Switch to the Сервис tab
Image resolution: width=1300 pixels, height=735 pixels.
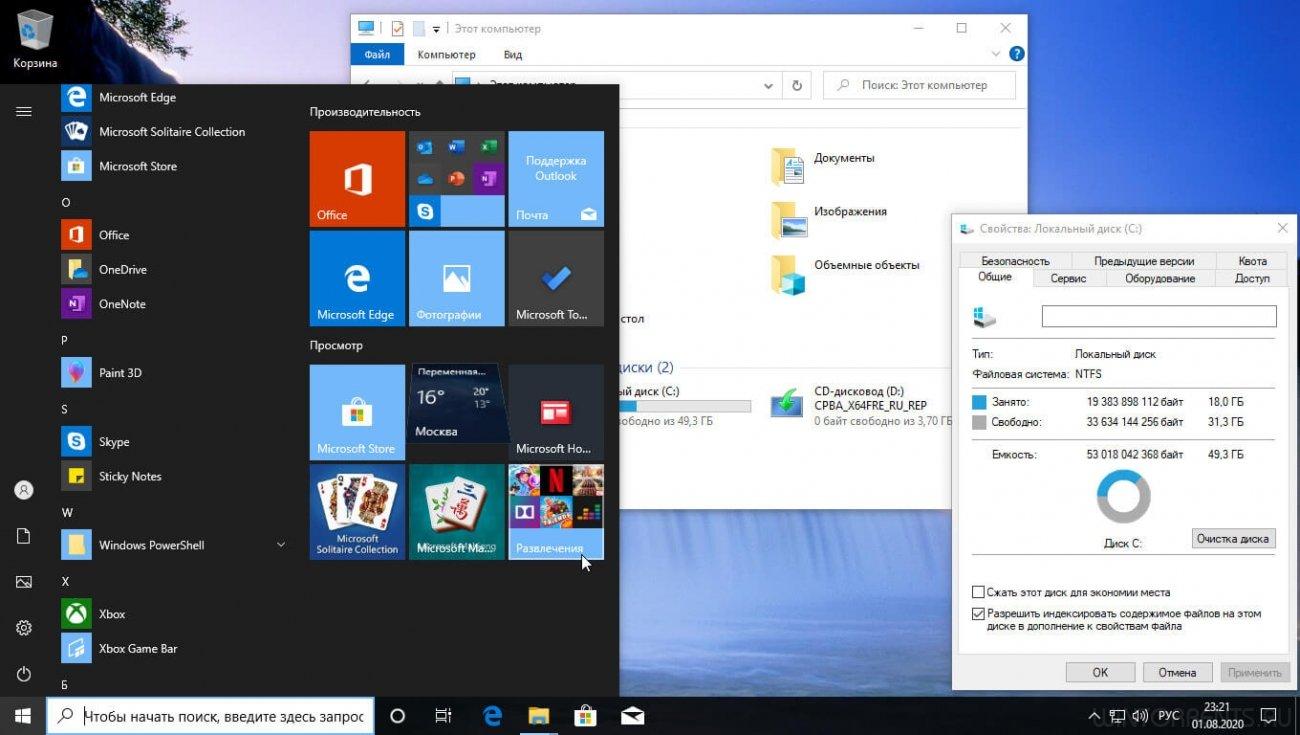point(1068,279)
